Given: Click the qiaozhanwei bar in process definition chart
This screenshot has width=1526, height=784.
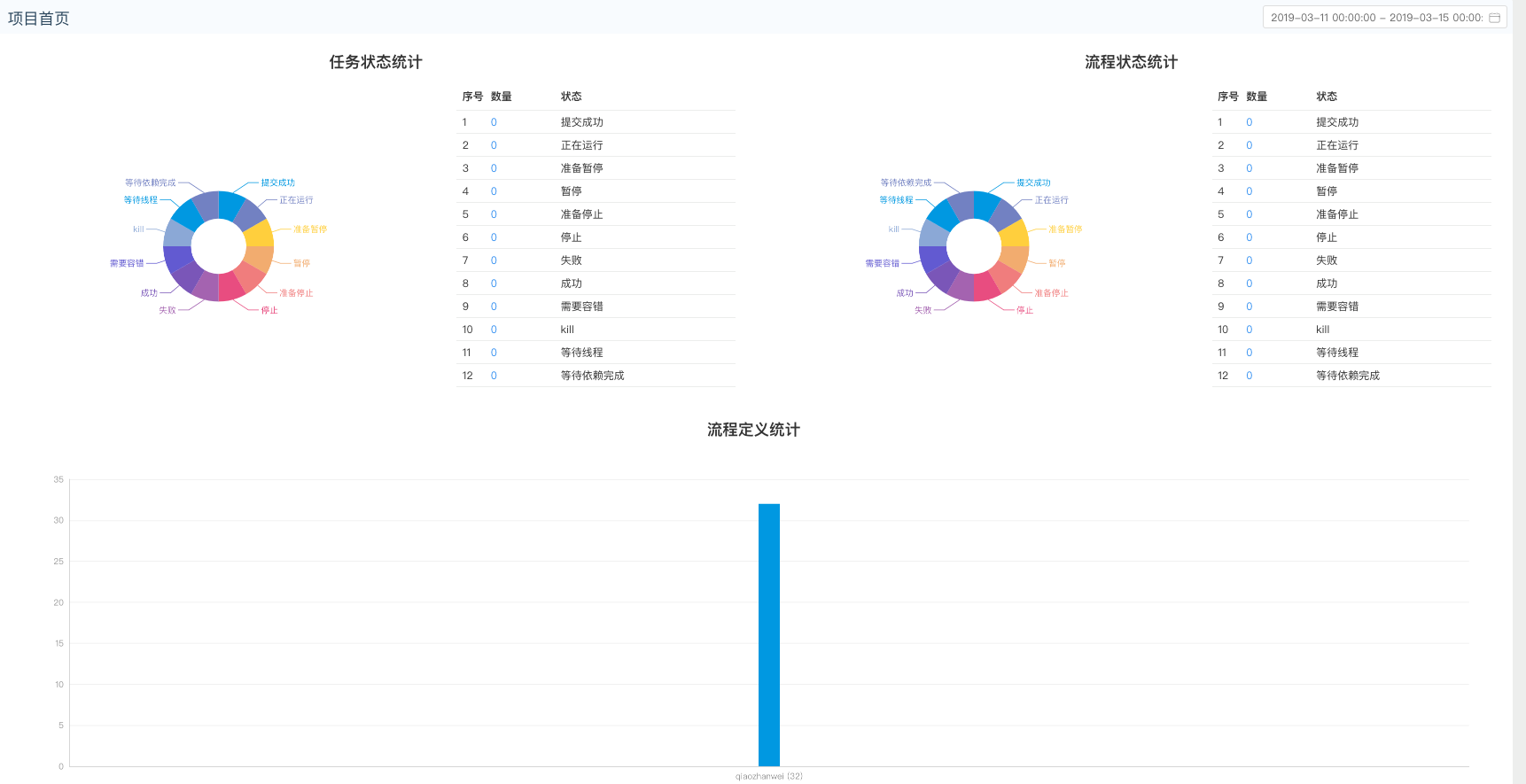Looking at the screenshot, I should (769, 635).
